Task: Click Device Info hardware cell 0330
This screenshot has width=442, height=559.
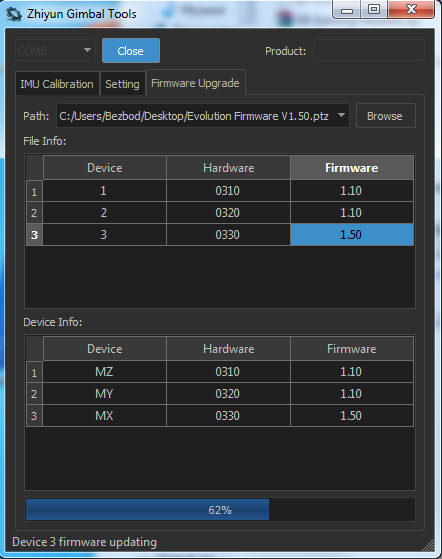Action: [228, 416]
